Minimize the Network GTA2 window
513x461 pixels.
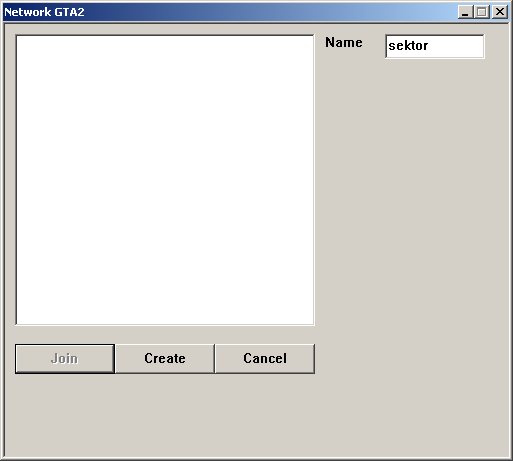pos(465,12)
